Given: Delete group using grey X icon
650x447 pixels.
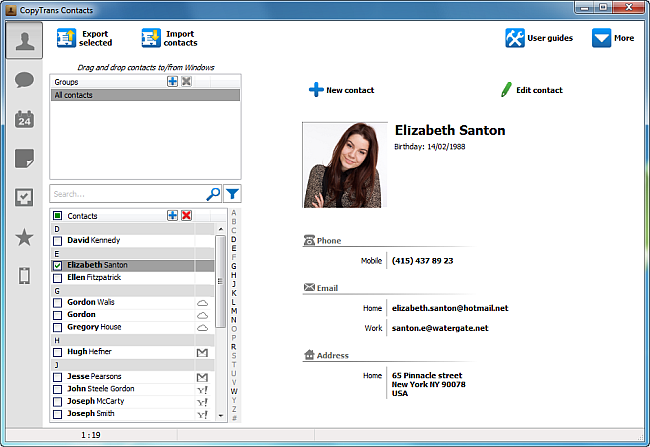Looking at the screenshot, I should [x=187, y=81].
